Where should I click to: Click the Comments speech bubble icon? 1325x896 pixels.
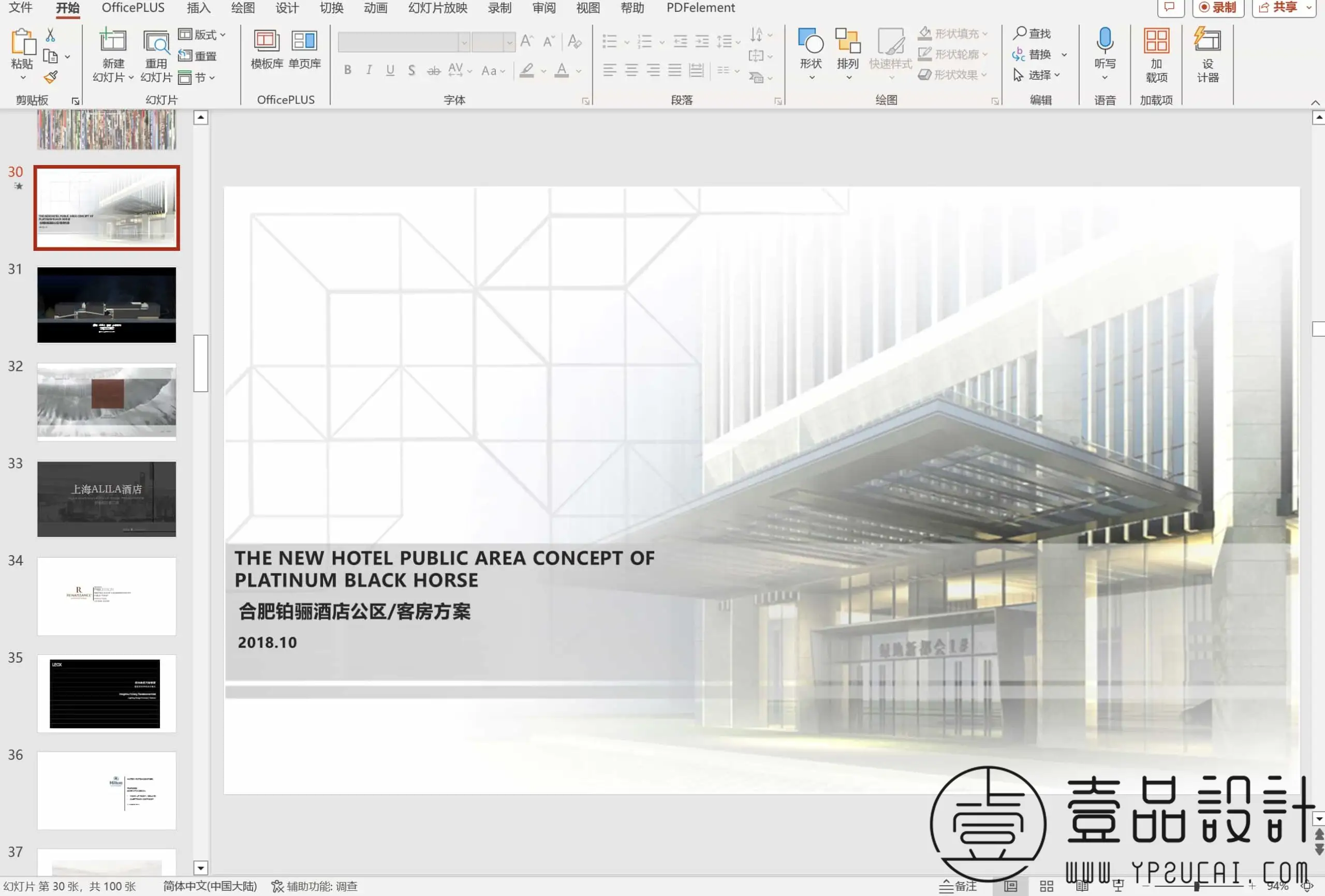coord(1170,7)
